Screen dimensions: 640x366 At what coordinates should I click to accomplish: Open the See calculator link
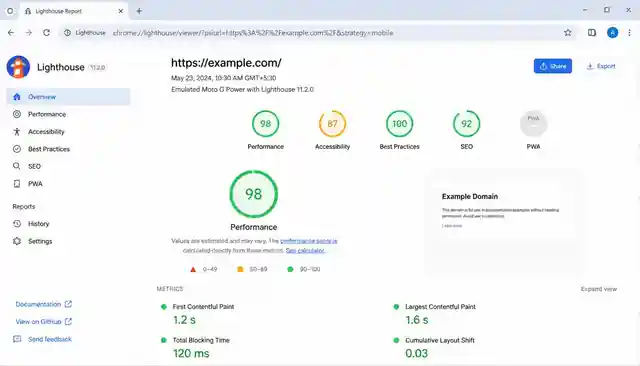(305, 250)
